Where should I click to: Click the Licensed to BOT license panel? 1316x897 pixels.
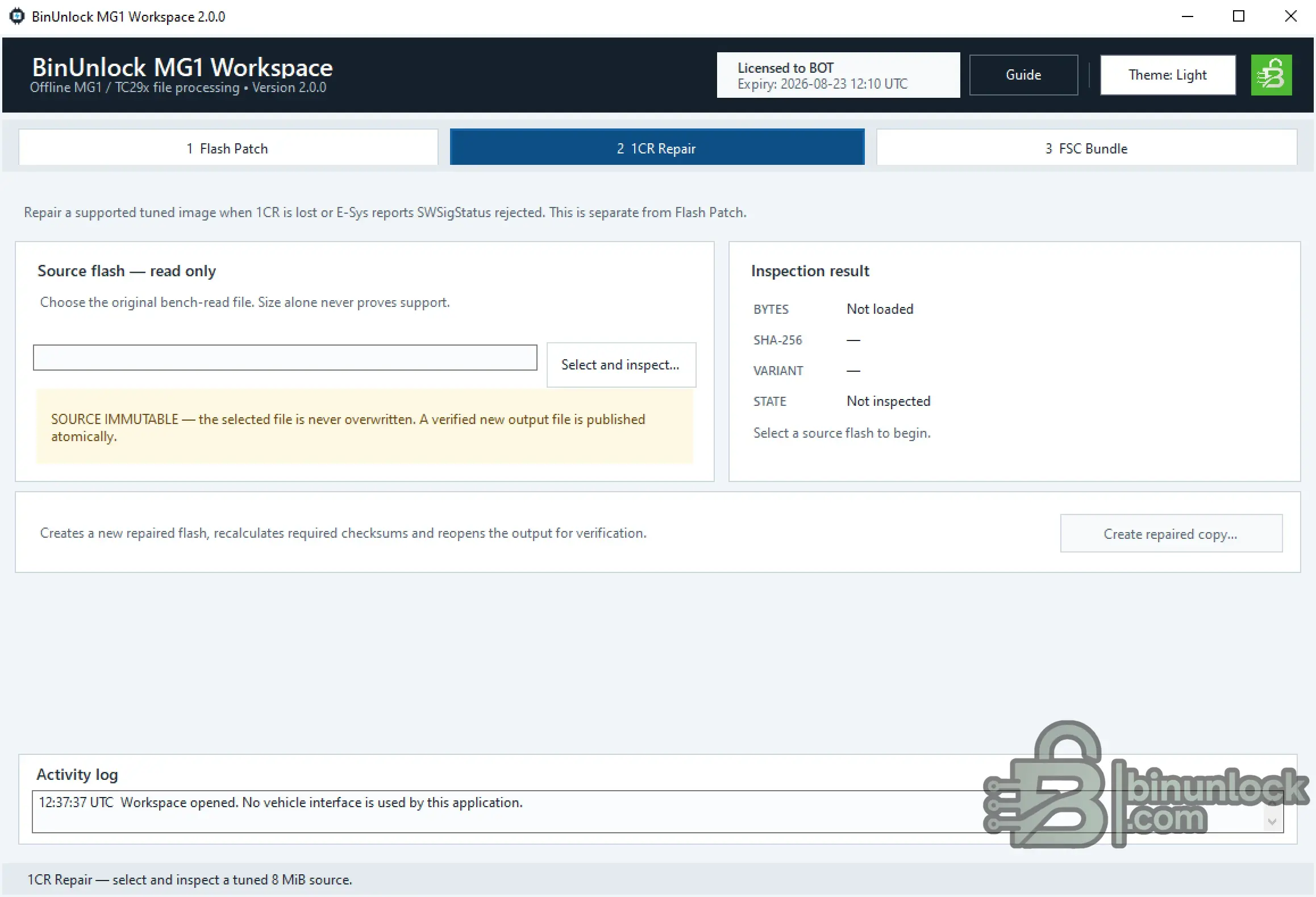[x=838, y=75]
